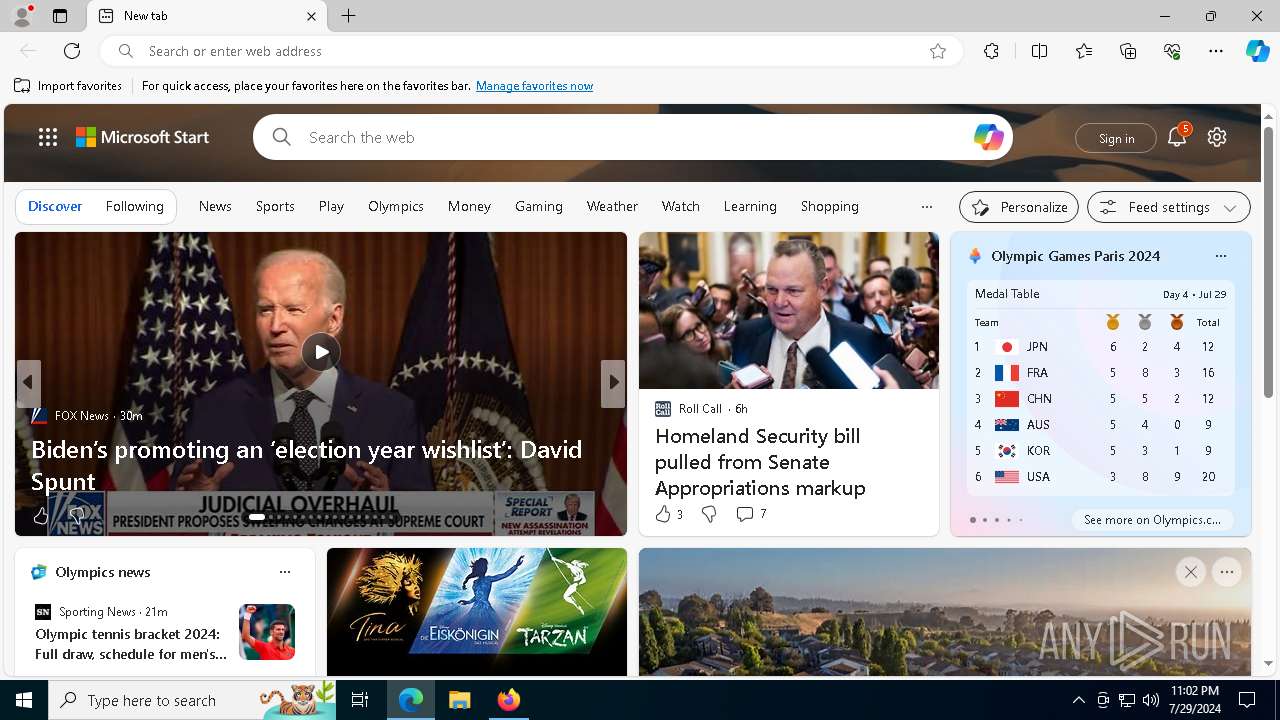1280x720 pixels.
Task: Open Browser essentials heart icon
Action: point(1172,51)
